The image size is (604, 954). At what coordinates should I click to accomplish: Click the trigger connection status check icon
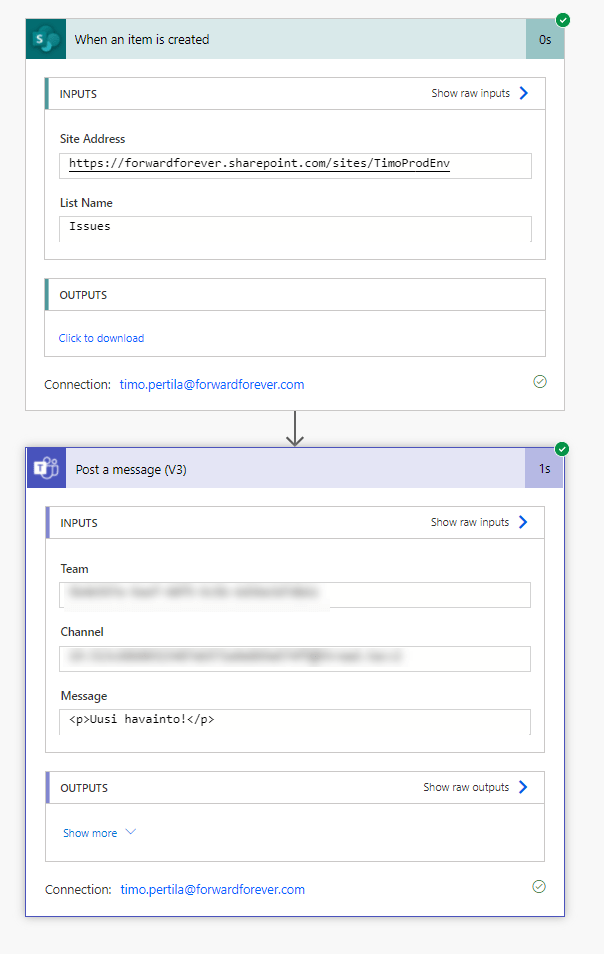click(x=540, y=382)
